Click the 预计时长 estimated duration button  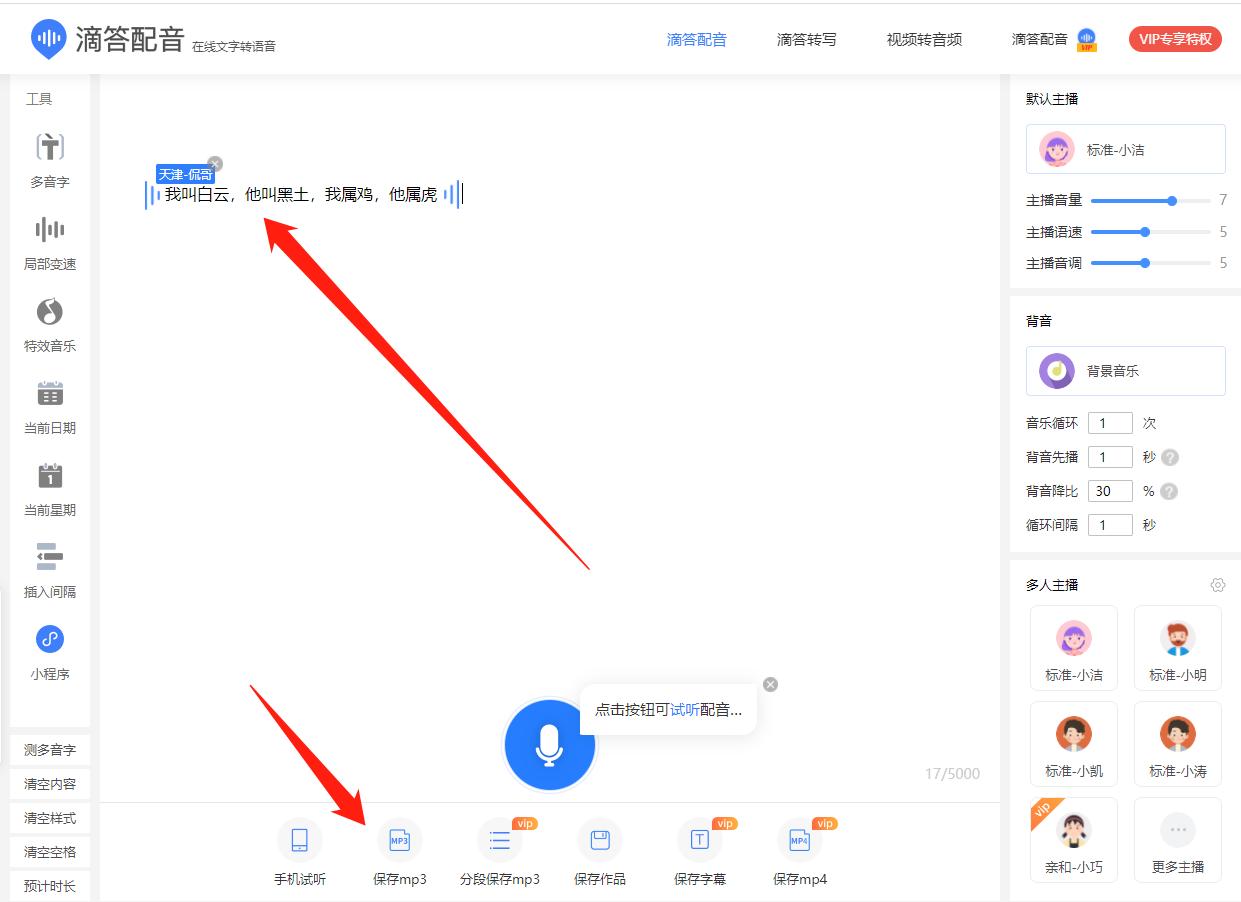click(x=50, y=886)
